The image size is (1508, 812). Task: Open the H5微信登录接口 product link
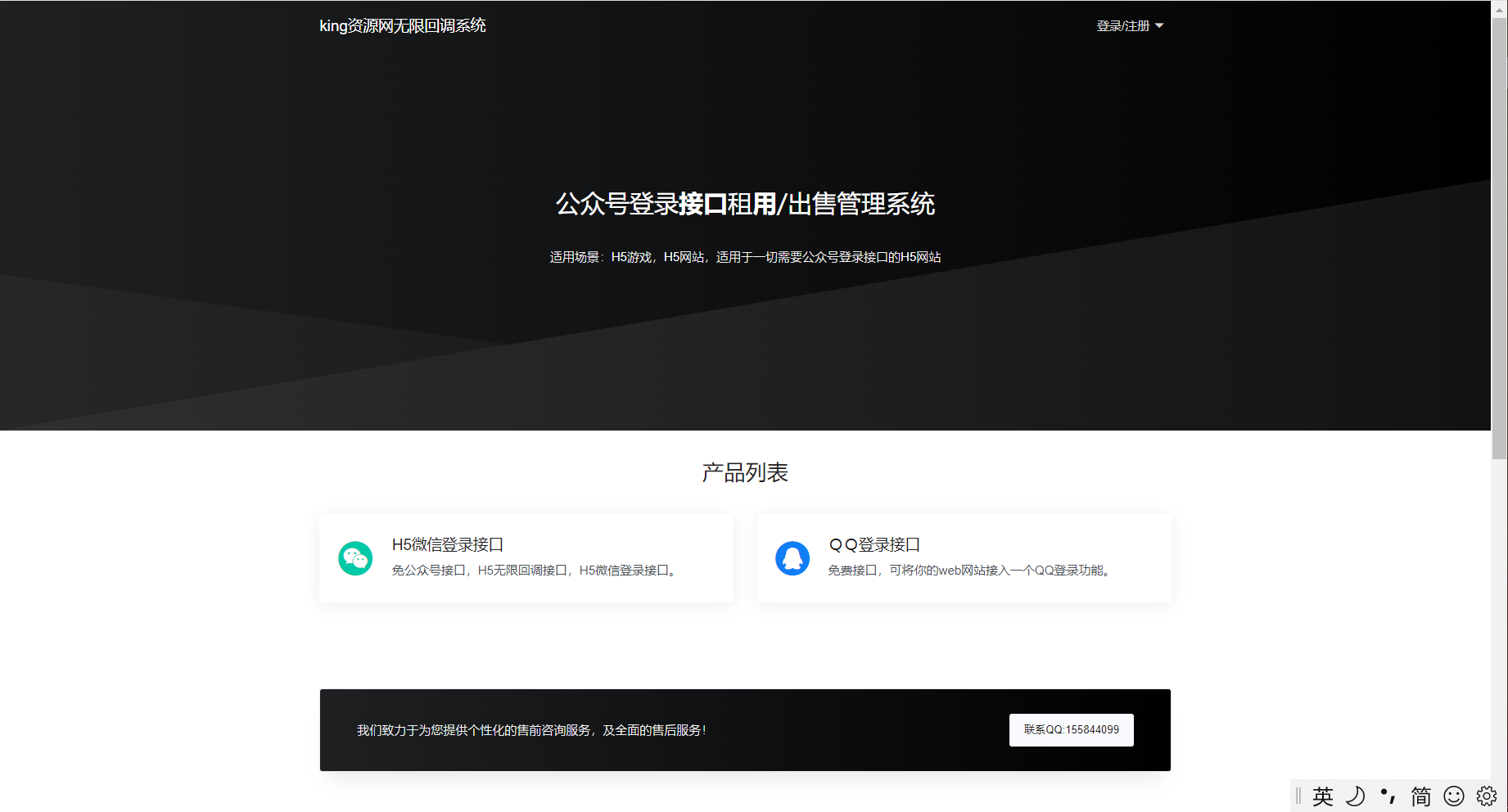[447, 544]
